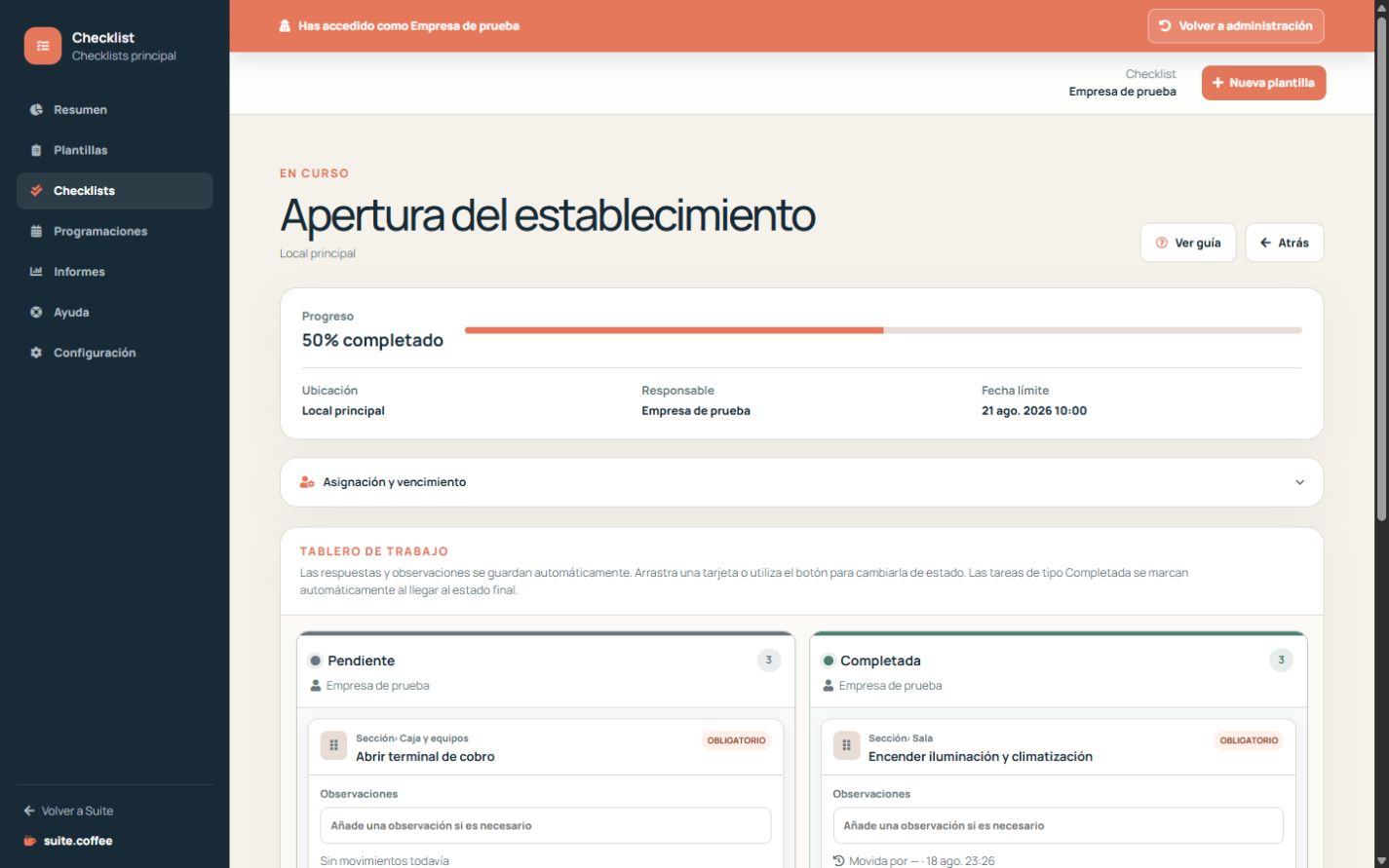The width and height of the screenshot is (1389, 868).
Task: Open Configuración from the sidebar
Action: point(115,353)
